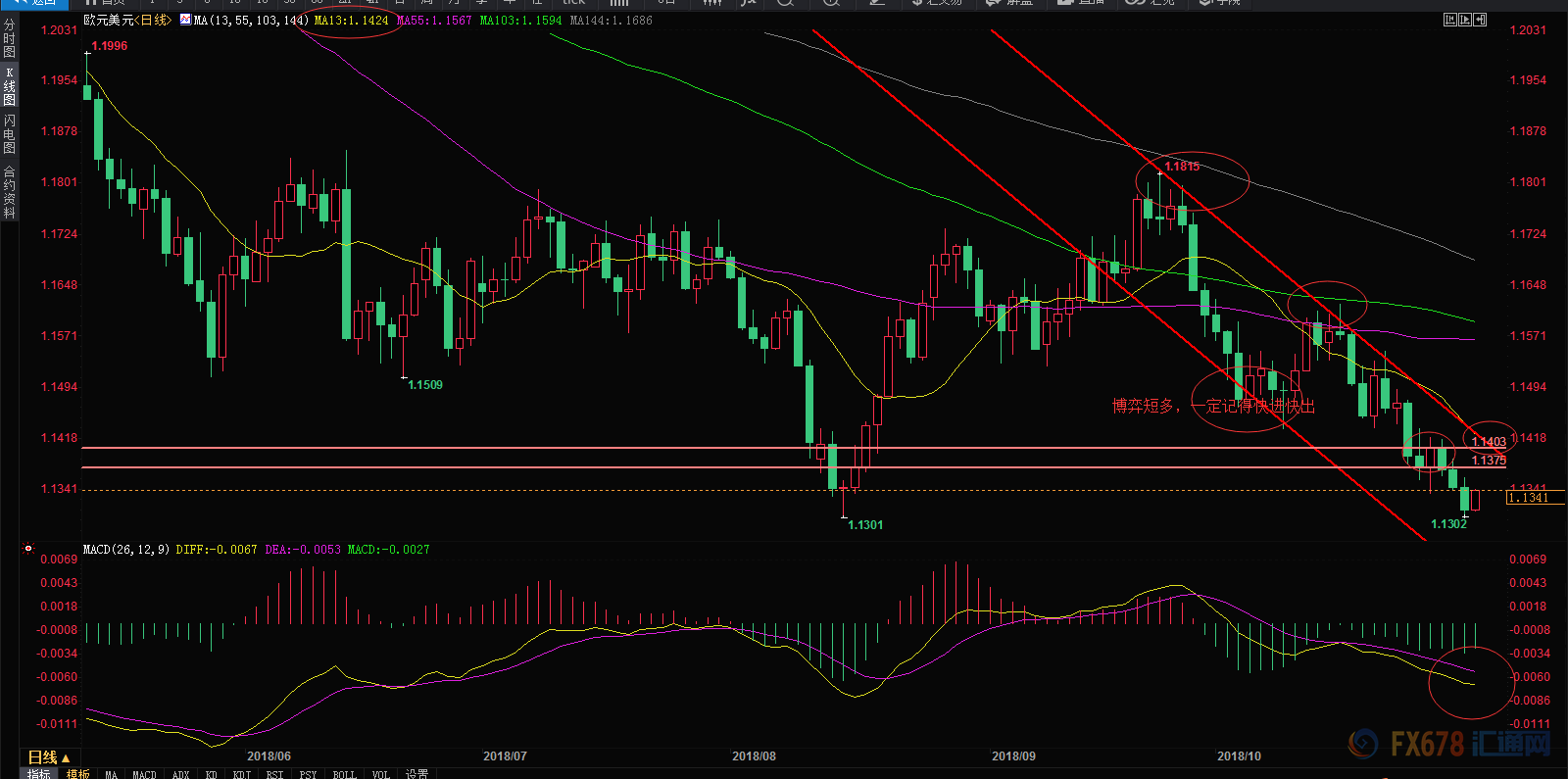Click the 2018/08 date axis label
Viewport: 1568px width, 779px height.
[x=754, y=756]
